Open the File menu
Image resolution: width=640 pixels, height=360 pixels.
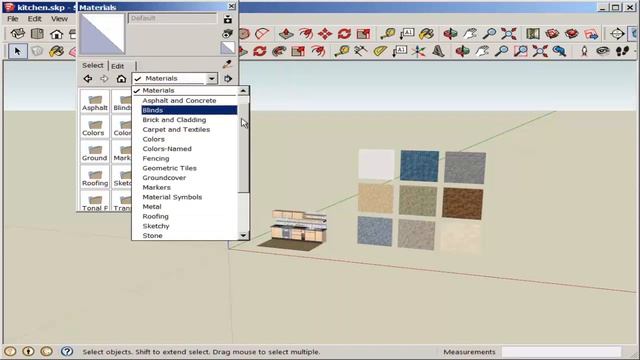click(x=13, y=19)
